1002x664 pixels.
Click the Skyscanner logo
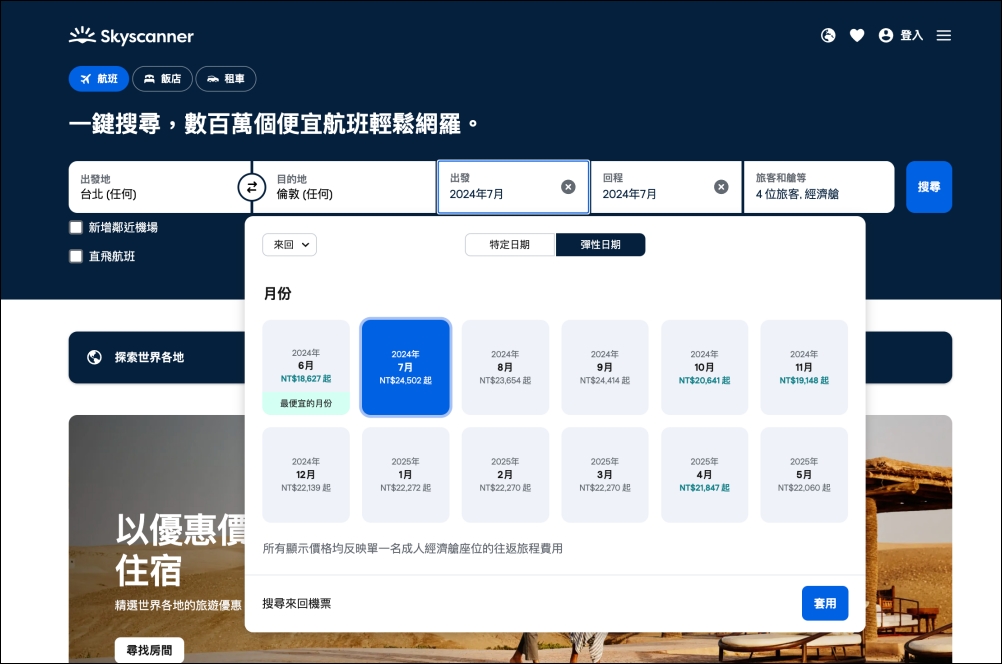point(131,36)
